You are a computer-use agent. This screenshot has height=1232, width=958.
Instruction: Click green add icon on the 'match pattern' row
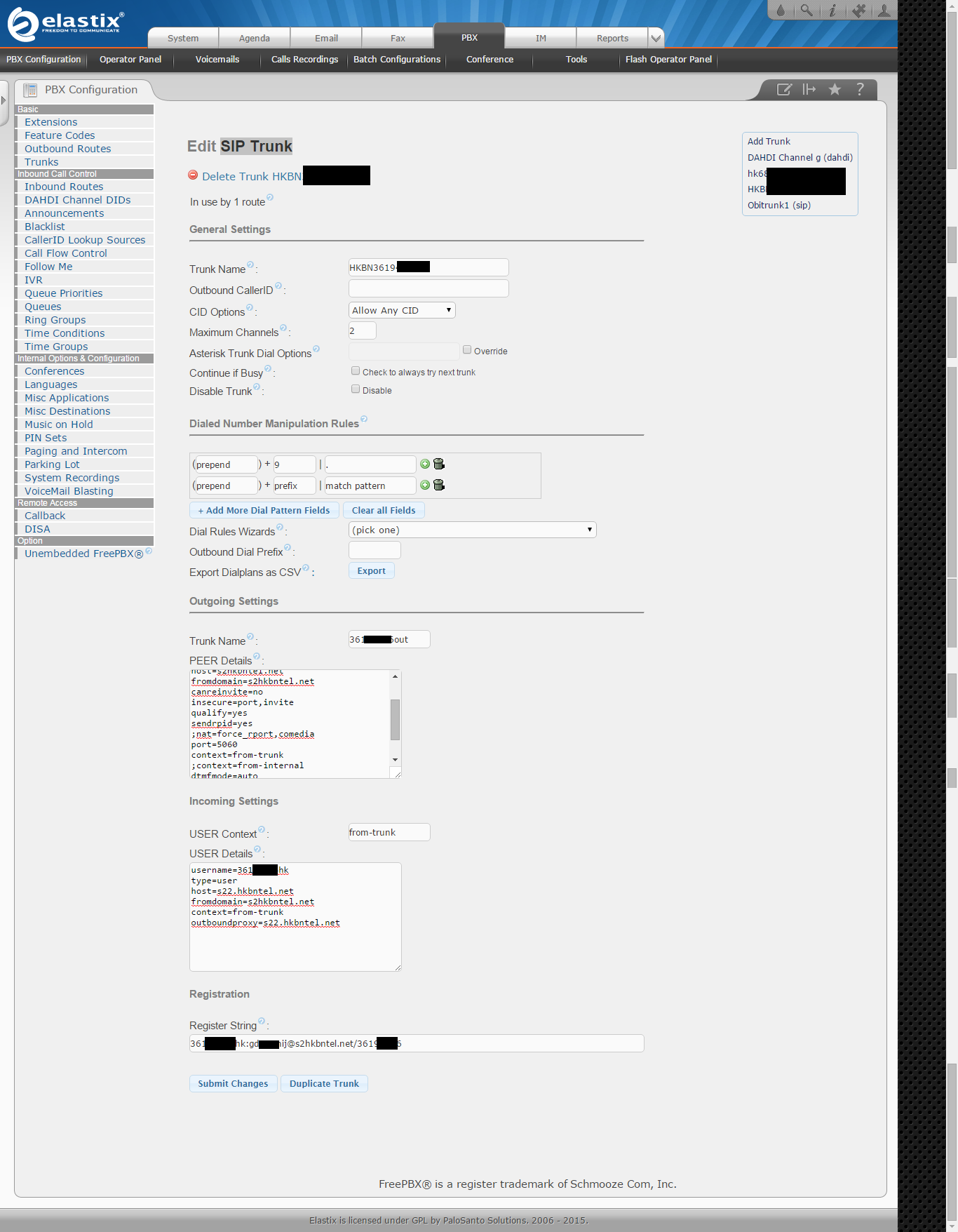(x=425, y=485)
